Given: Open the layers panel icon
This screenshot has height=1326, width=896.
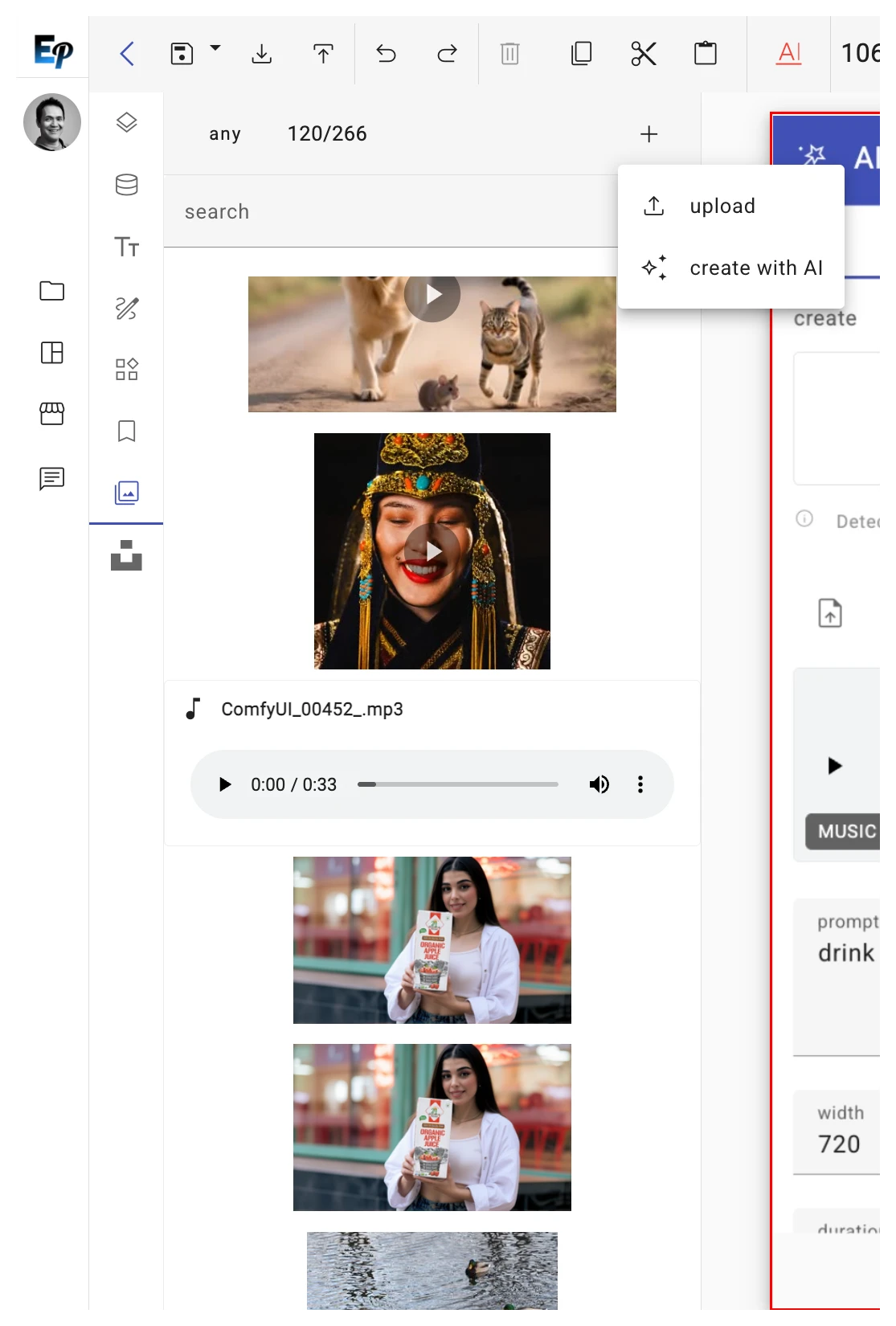Looking at the screenshot, I should pyautogui.click(x=127, y=123).
